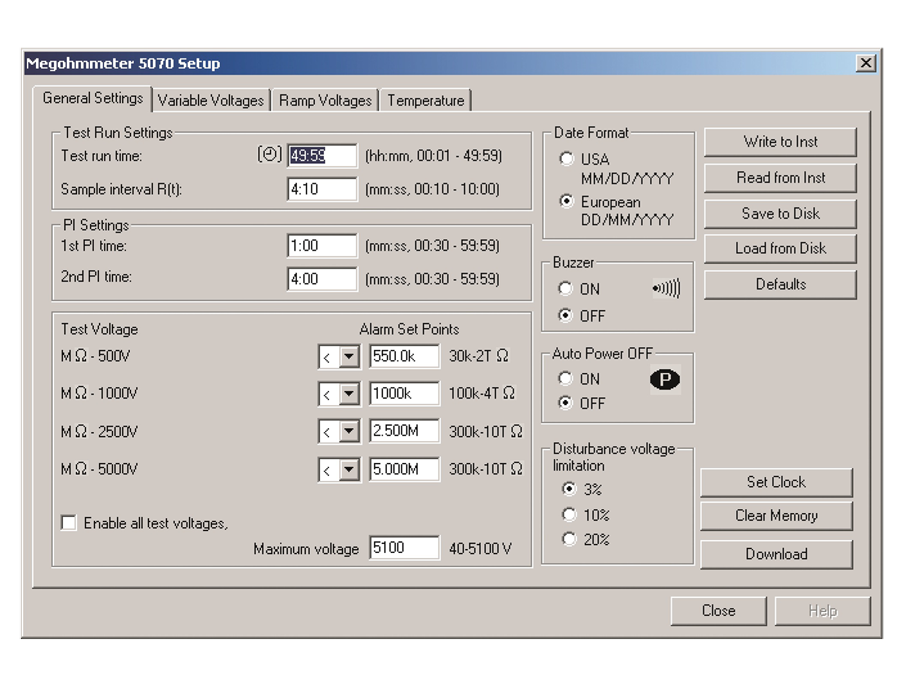Open the 5000V alarm comparison dropdown

click(349, 470)
